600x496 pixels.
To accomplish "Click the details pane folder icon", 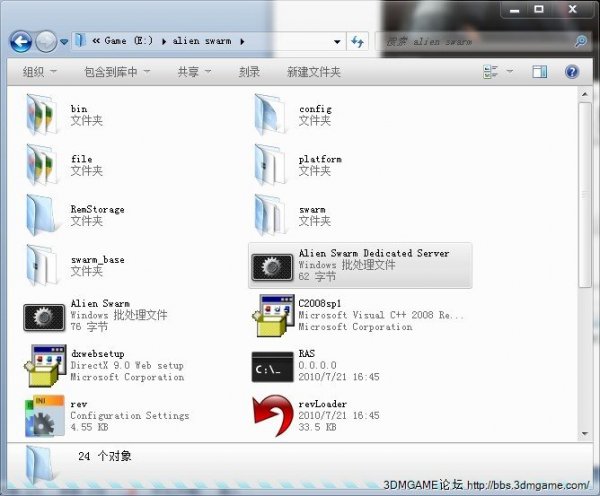I will pyautogui.click(x=39, y=465).
